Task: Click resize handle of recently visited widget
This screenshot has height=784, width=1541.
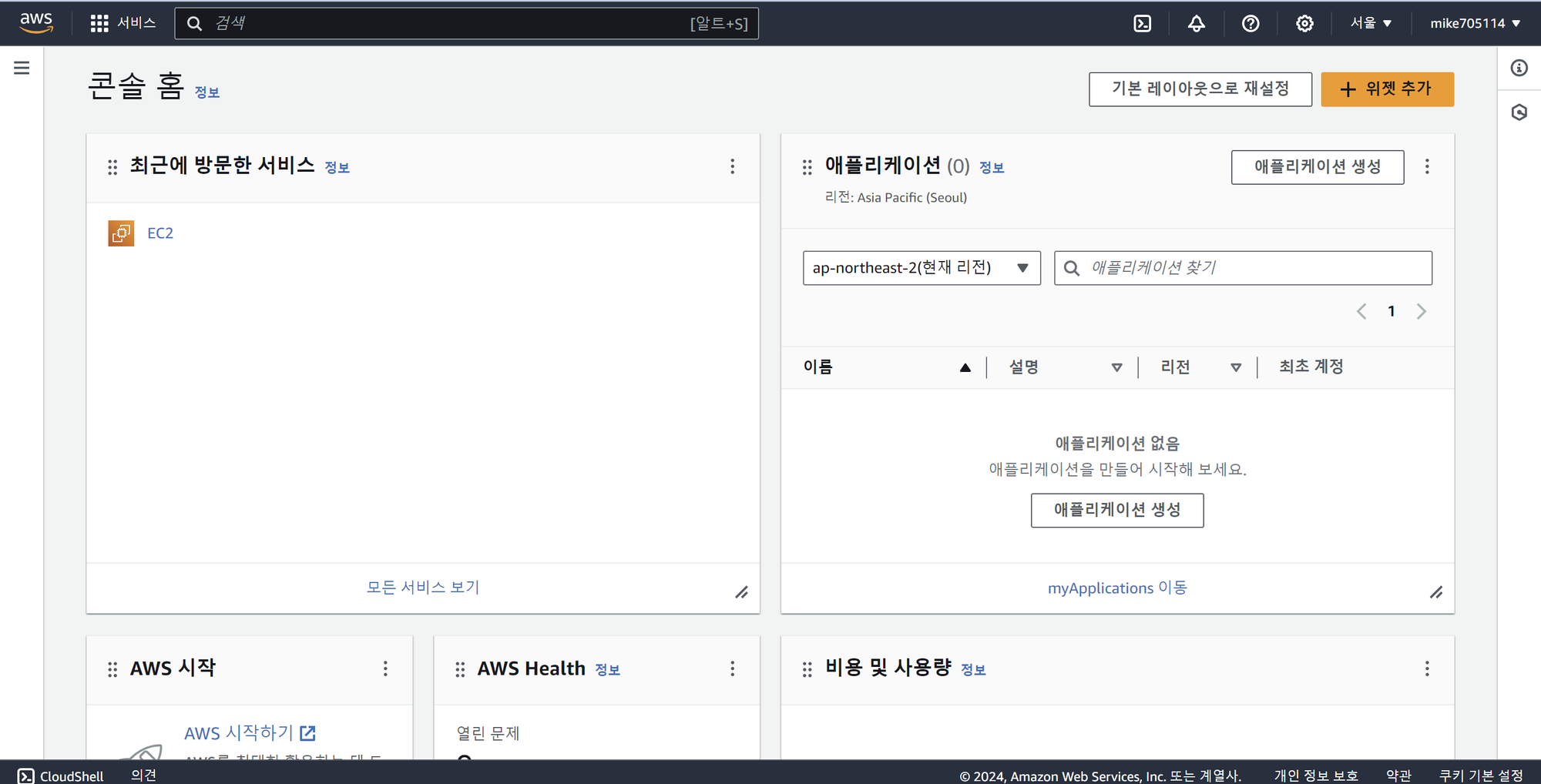Action: (741, 592)
